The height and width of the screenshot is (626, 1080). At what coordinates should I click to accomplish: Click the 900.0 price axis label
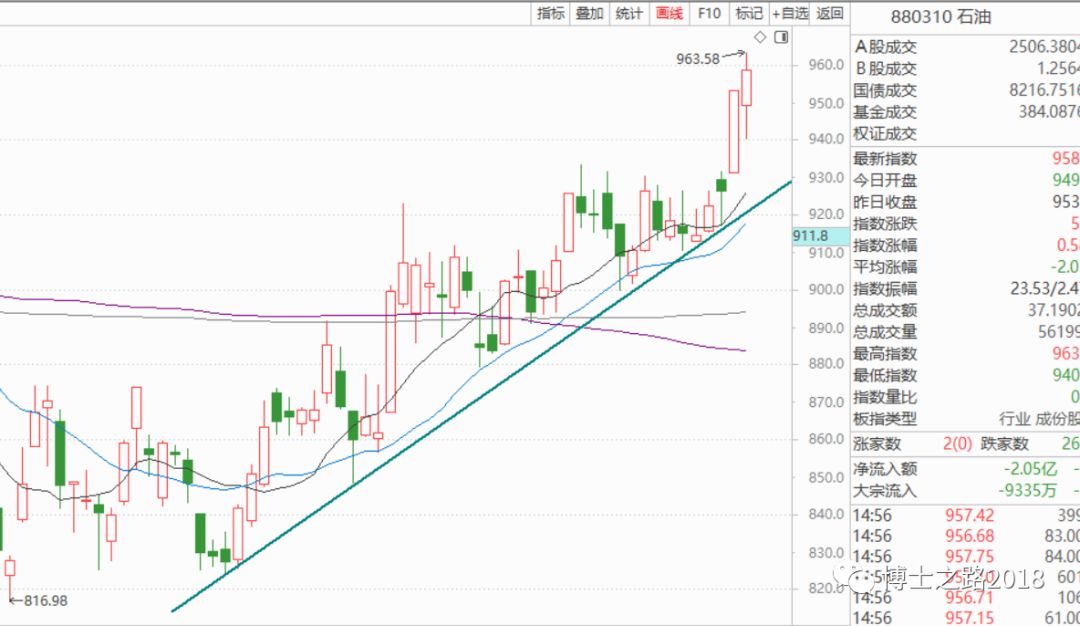[826, 290]
